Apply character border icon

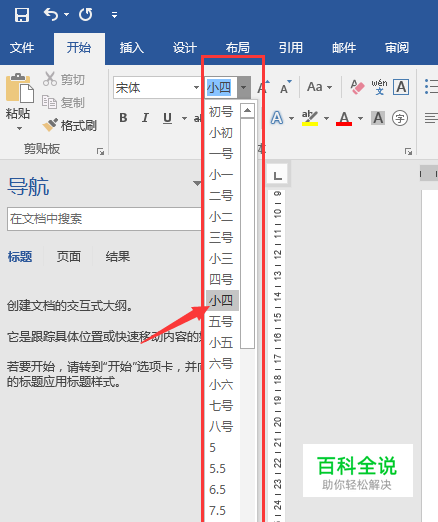click(401, 87)
